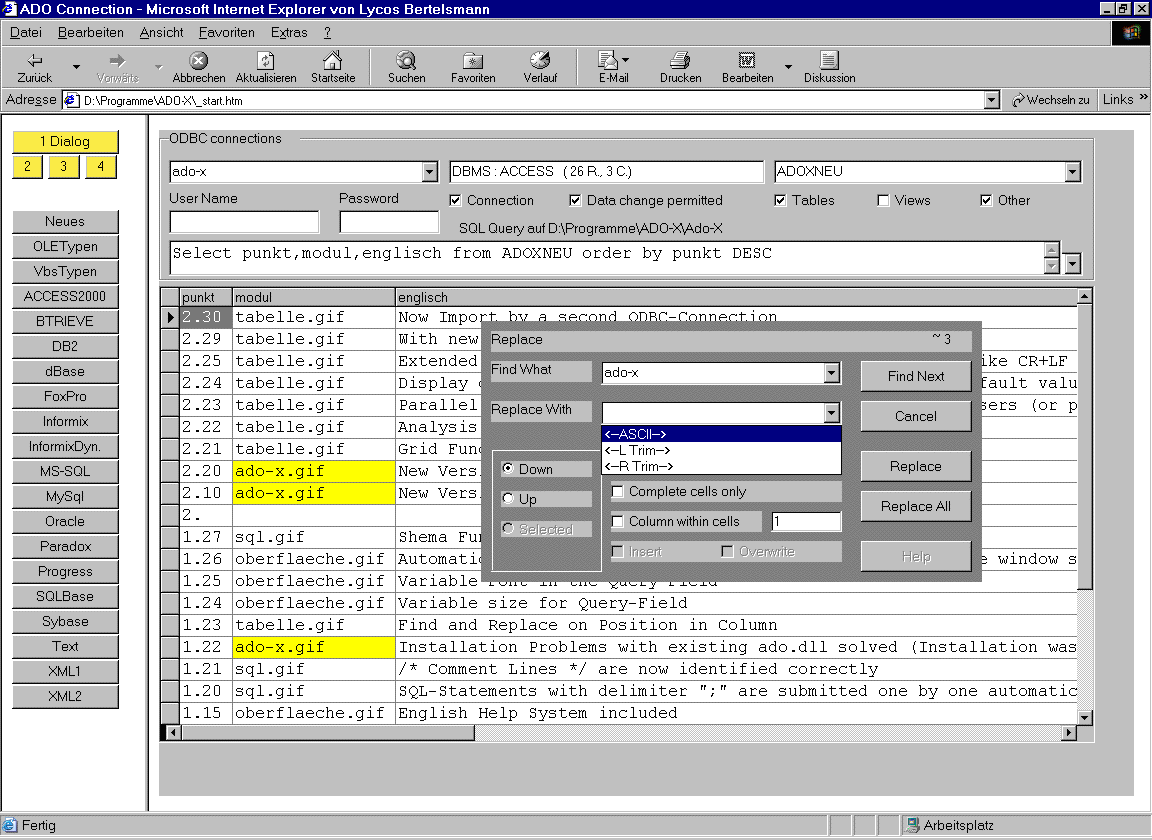Click the Windows logo throbber icon
The height and width of the screenshot is (840, 1152).
(x=1130, y=33)
